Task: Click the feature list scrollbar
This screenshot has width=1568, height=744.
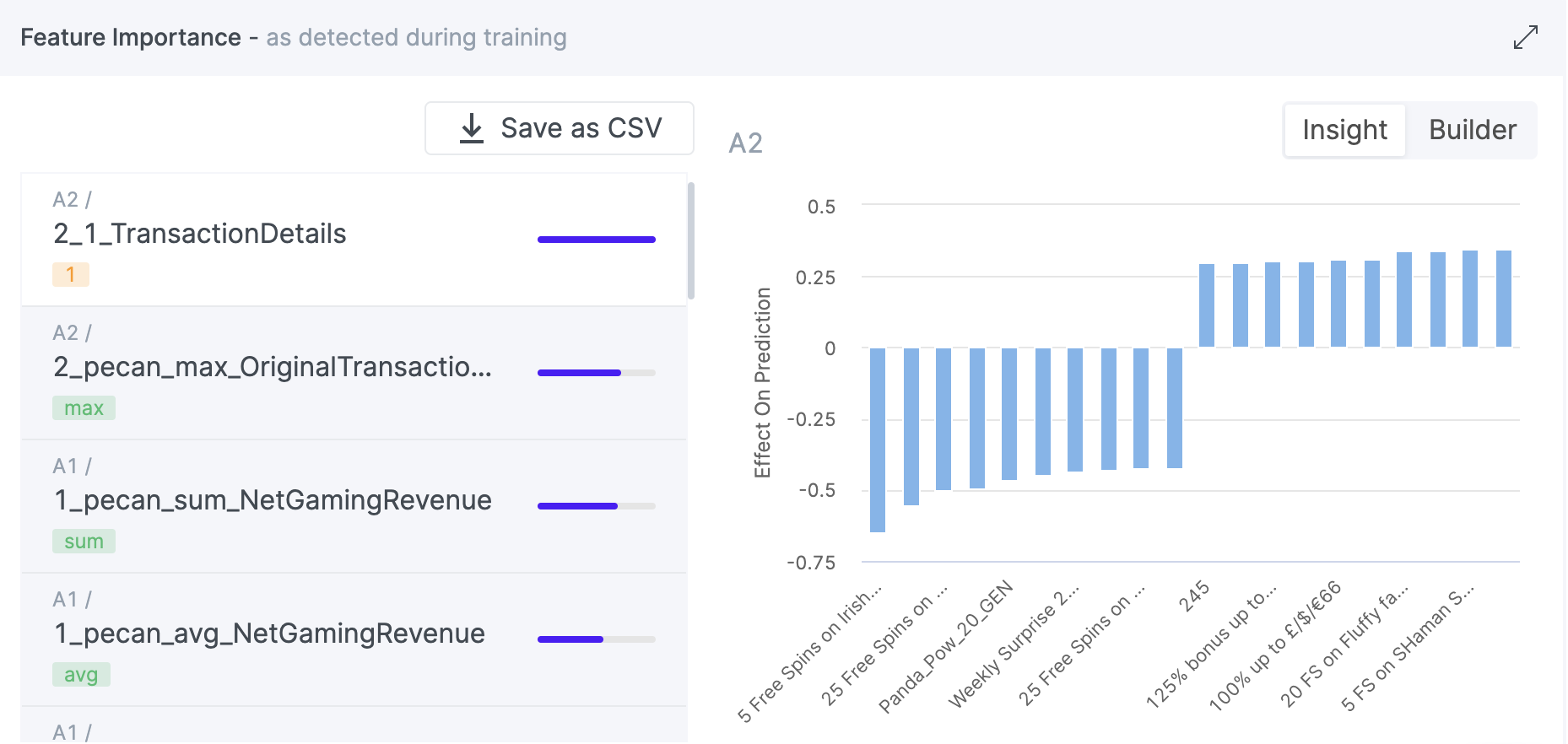Action: point(691,240)
